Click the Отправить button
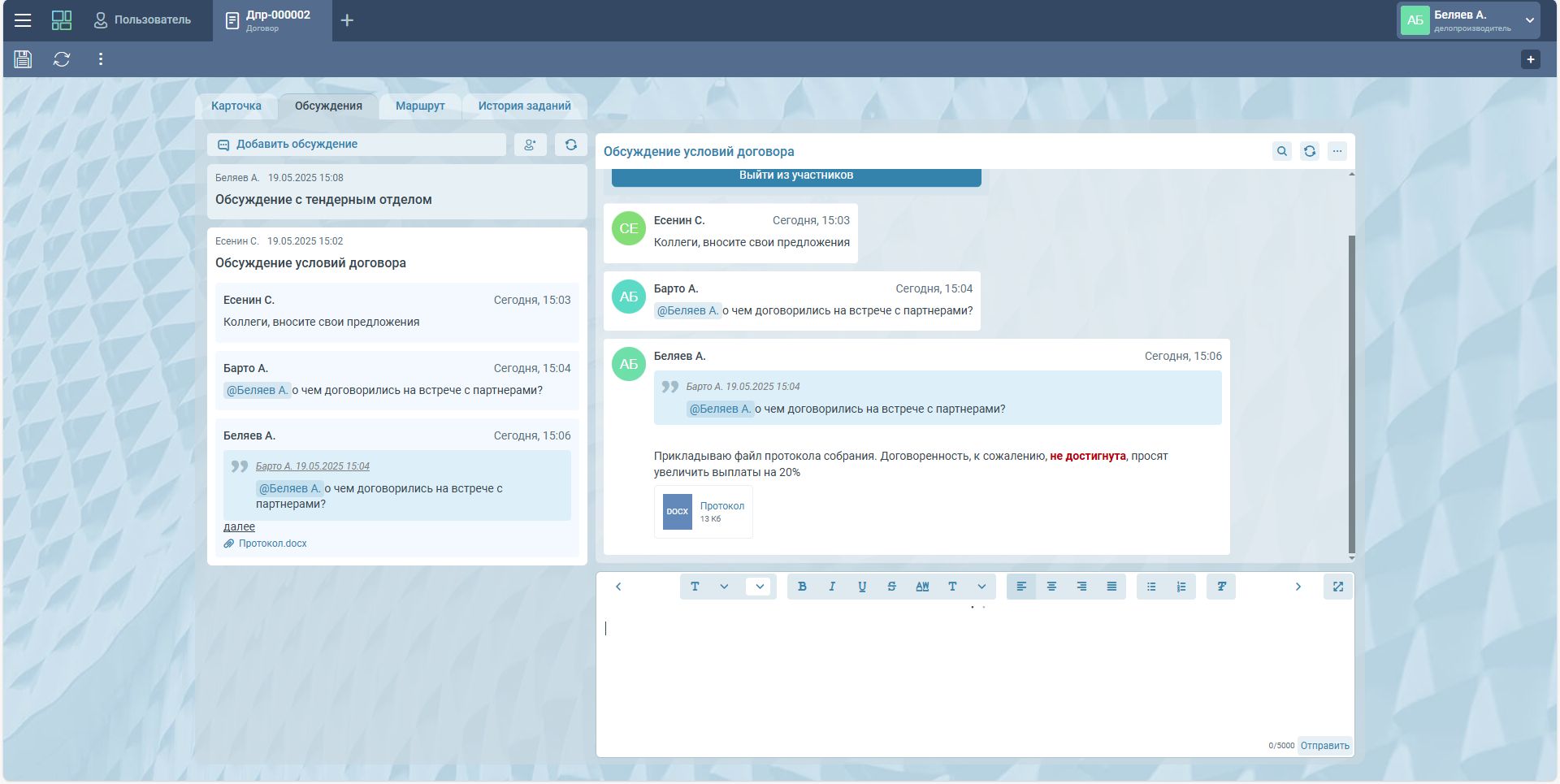This screenshot has height=784, width=1560. pos(1324,746)
